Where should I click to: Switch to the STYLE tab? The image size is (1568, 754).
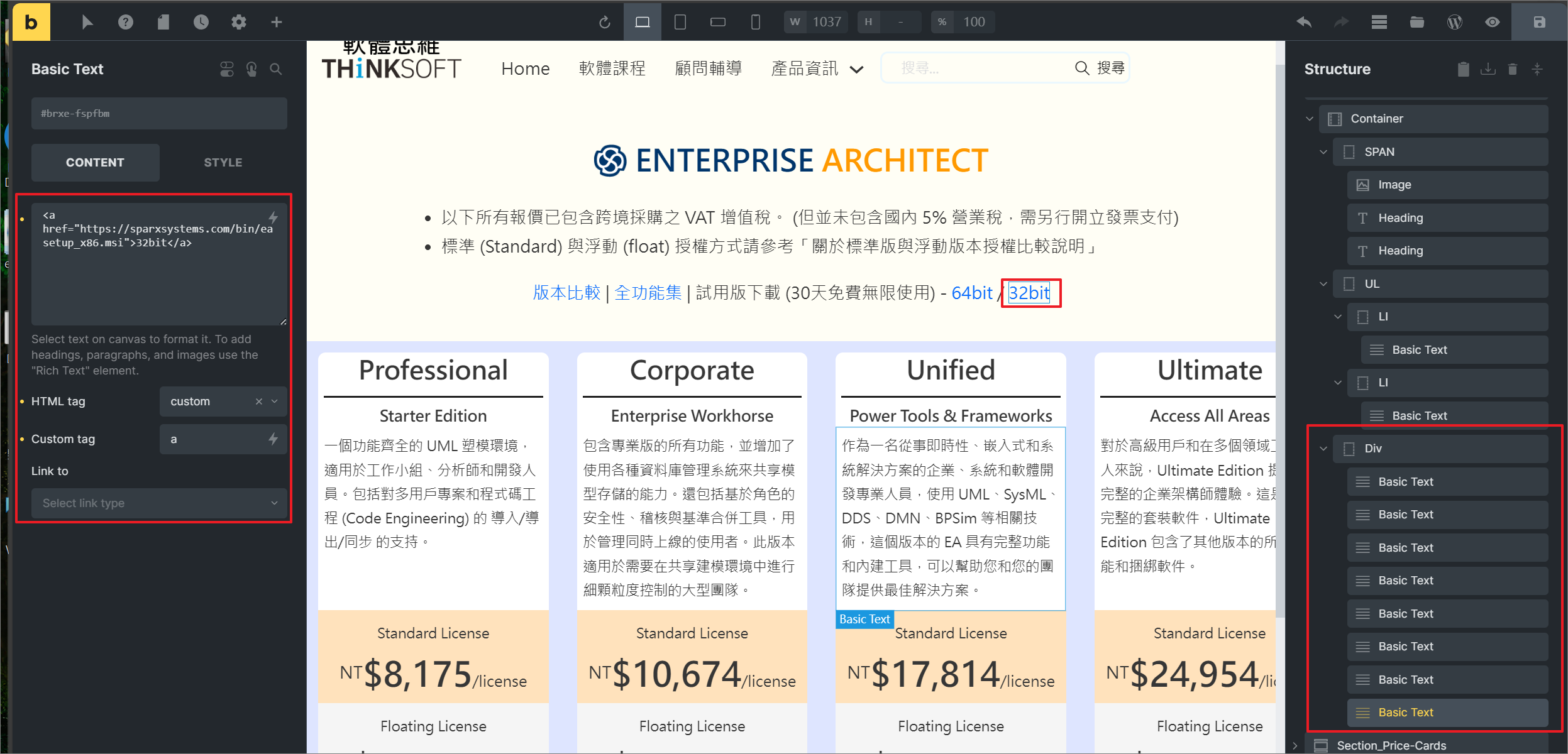223,163
